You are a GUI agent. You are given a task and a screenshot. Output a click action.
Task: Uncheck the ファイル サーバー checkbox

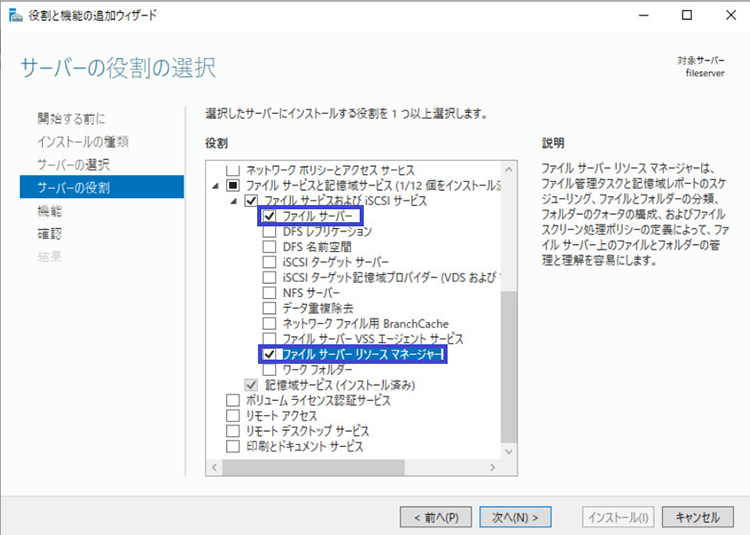(x=269, y=216)
